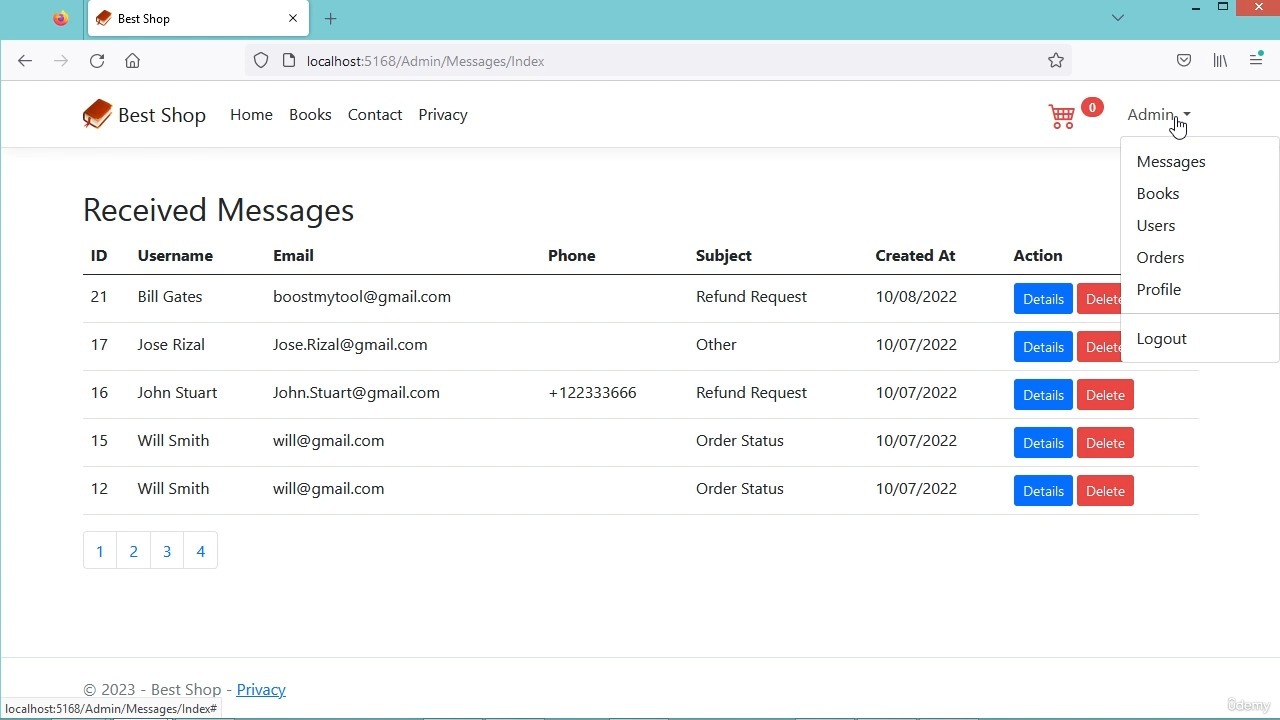
Task: Delete Will Smith's message with ID 12
Action: 1105,491
